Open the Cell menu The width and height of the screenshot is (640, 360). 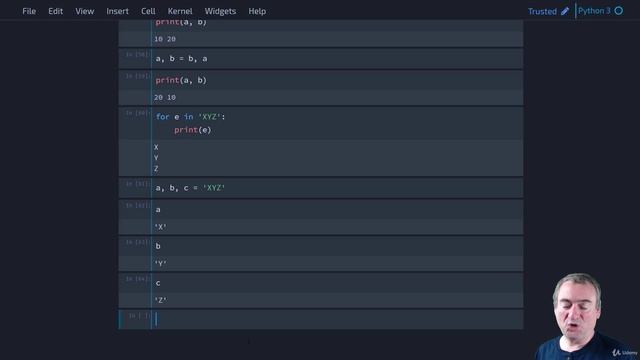click(x=148, y=11)
